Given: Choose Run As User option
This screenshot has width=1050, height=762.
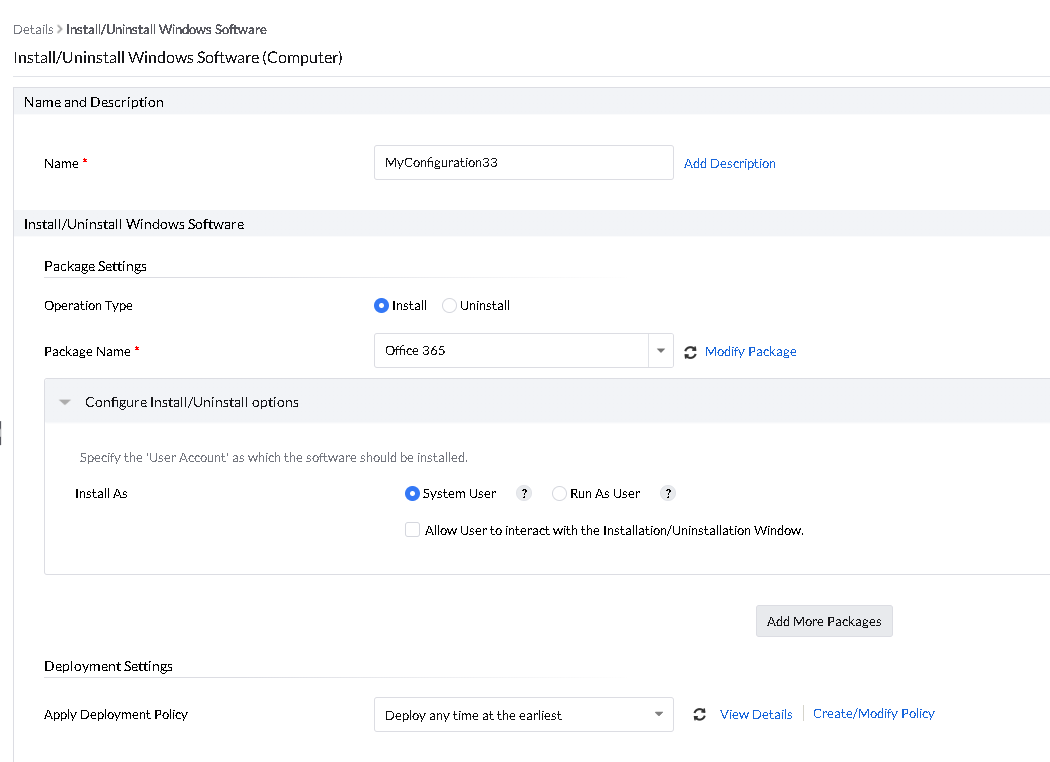Looking at the screenshot, I should [559, 494].
